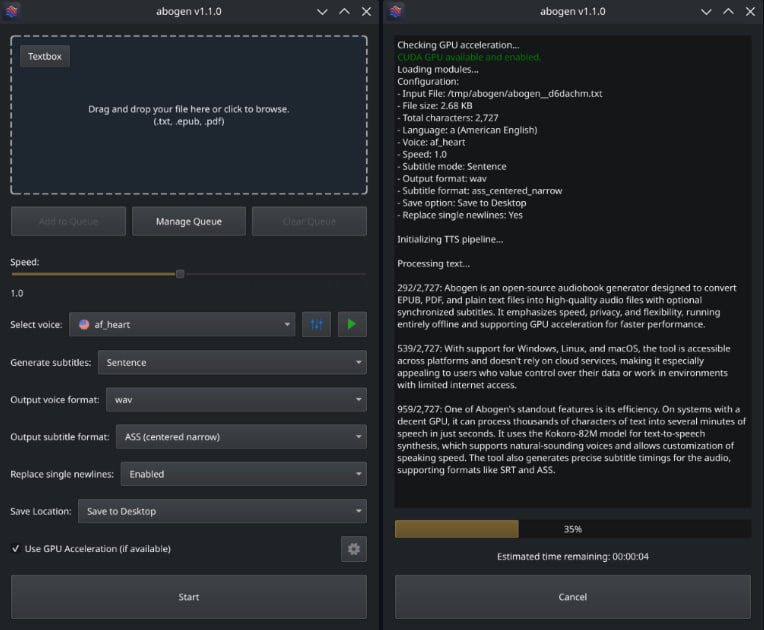Open the Output voice format wav dropdown
764x630 pixels.
pyautogui.click(x=236, y=400)
